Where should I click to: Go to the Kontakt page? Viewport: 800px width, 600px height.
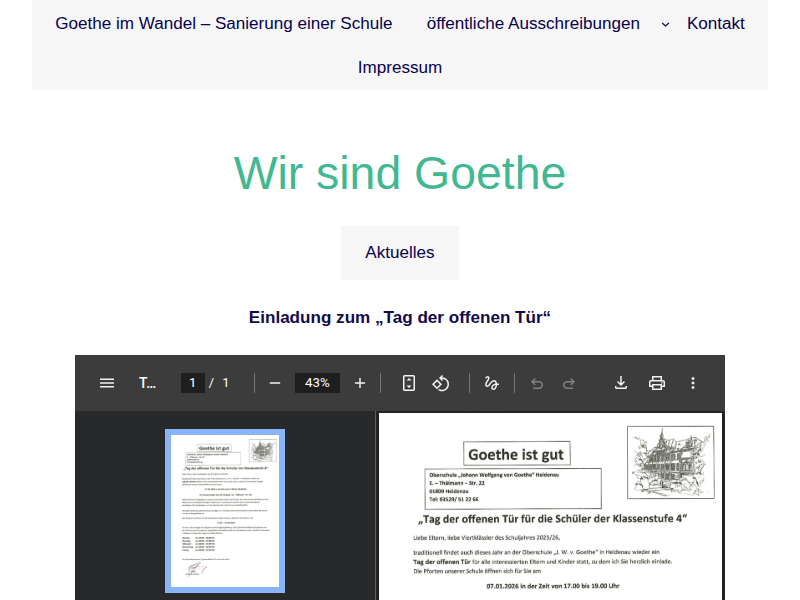(716, 23)
